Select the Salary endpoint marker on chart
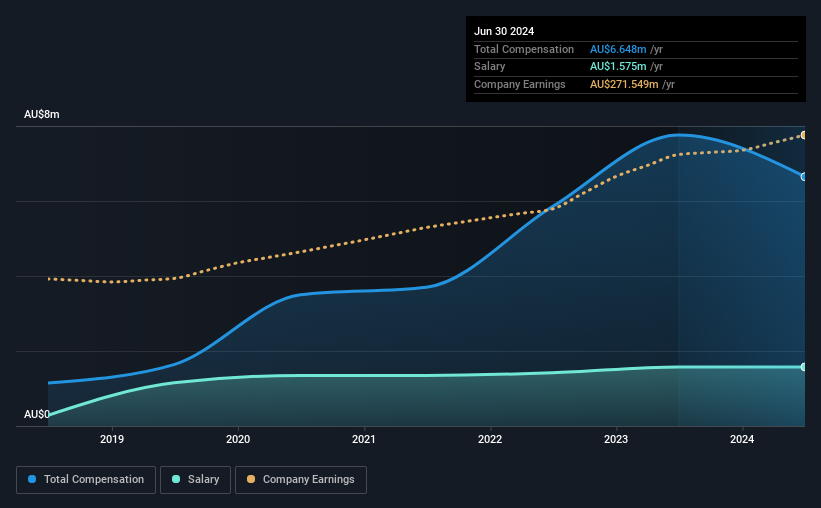 [x=804, y=367]
